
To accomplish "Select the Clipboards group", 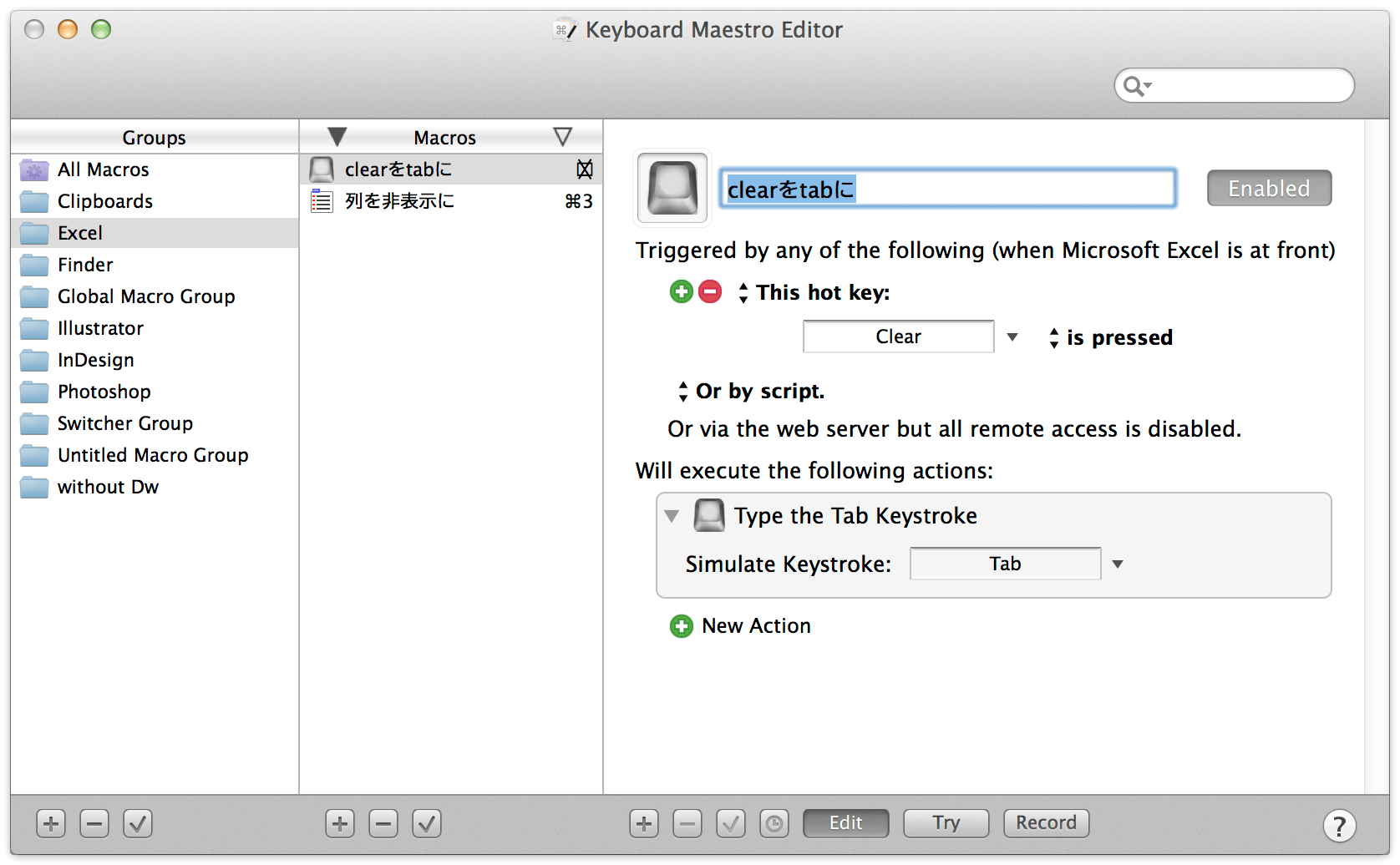I will 155,201.
